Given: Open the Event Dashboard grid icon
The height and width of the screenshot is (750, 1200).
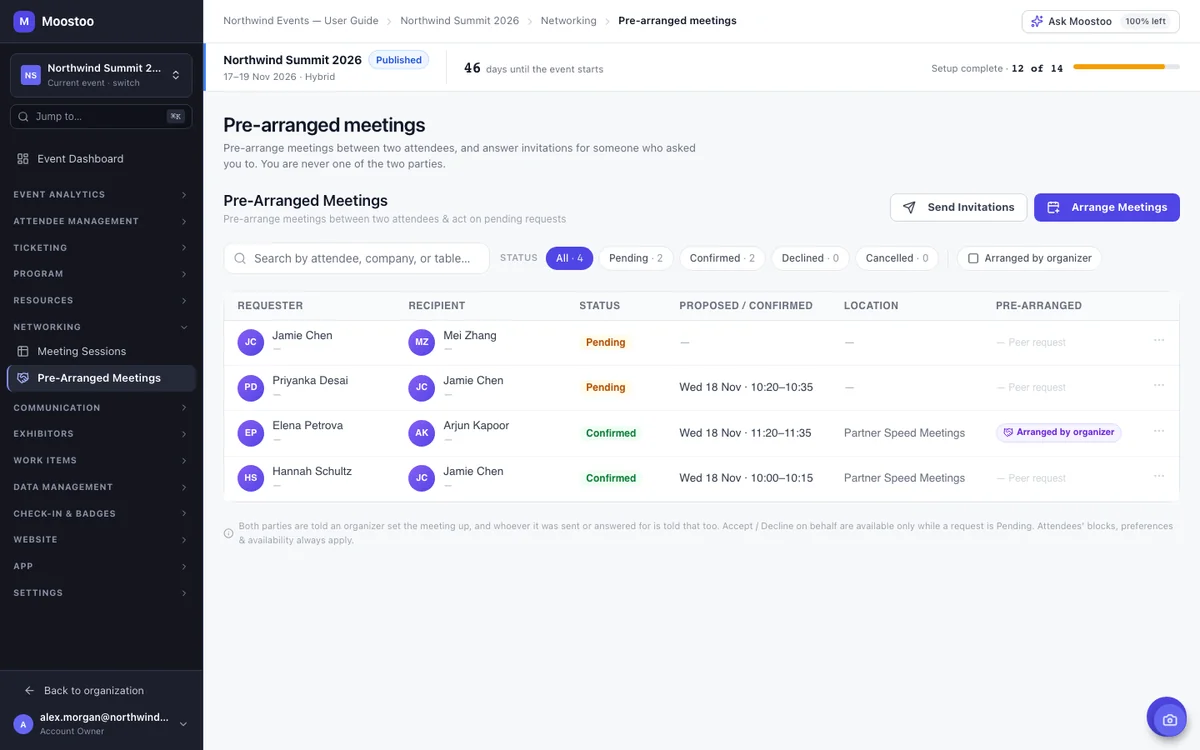Looking at the screenshot, I should coord(23,159).
